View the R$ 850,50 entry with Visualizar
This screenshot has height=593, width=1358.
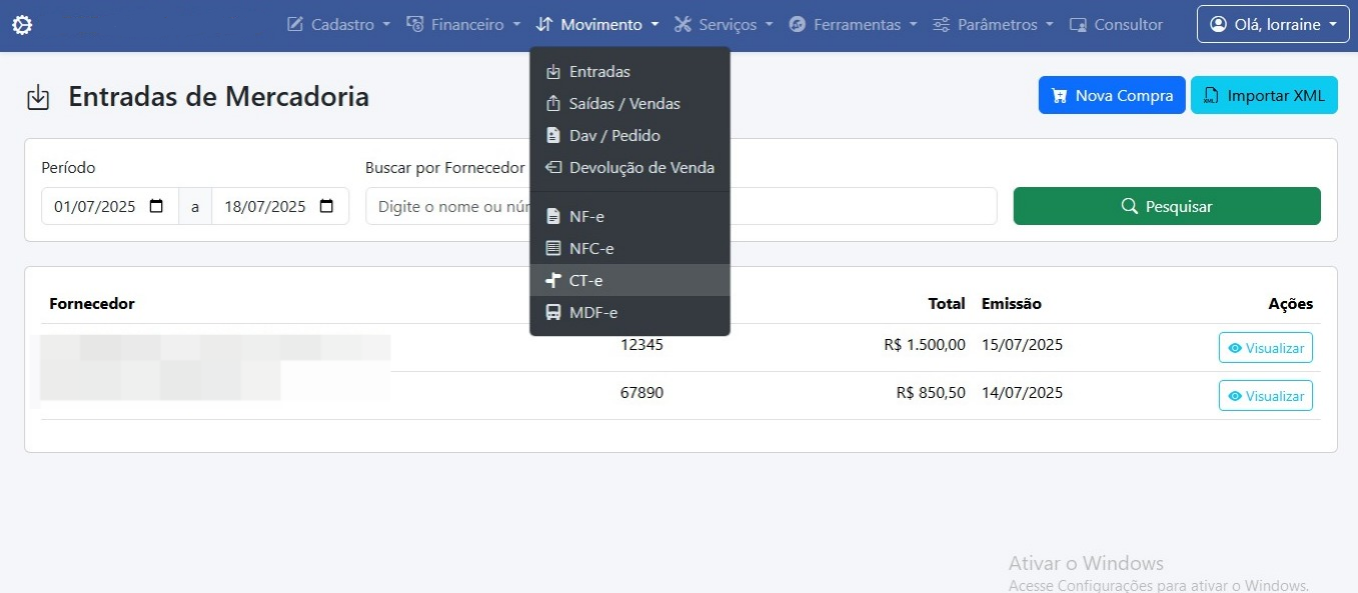(x=1265, y=396)
